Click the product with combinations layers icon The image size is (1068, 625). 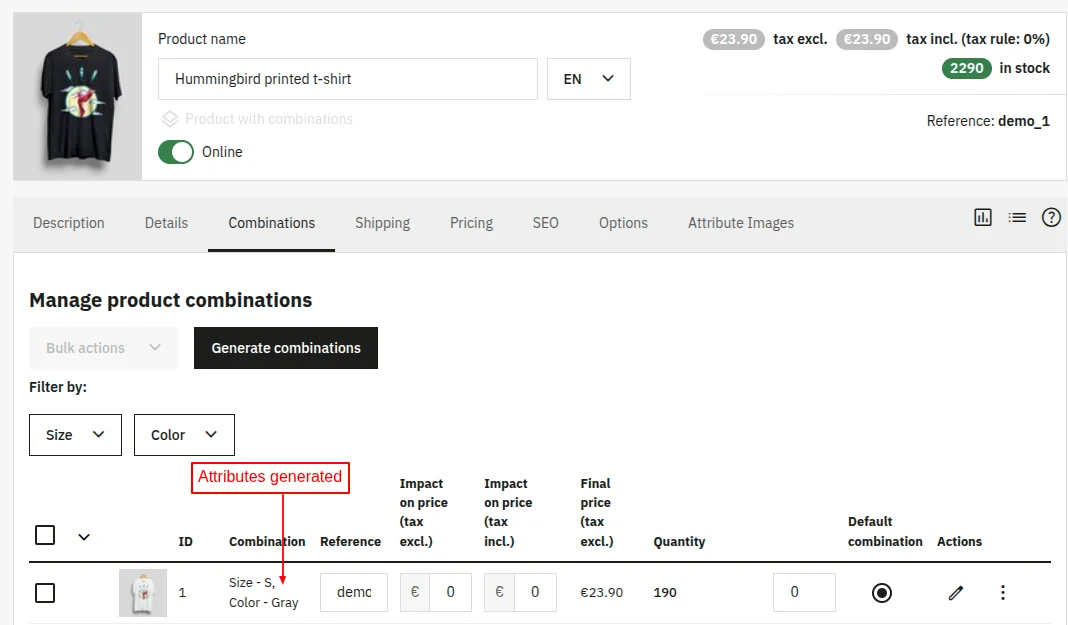click(170, 119)
